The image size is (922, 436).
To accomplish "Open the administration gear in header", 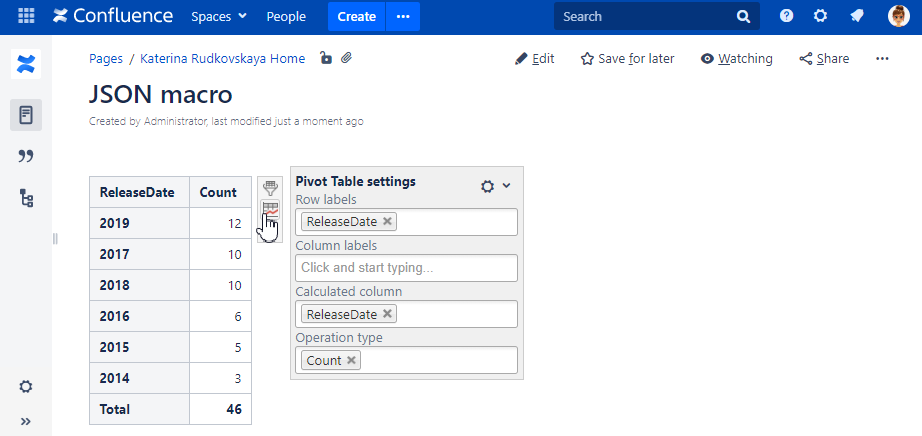I will coord(820,16).
